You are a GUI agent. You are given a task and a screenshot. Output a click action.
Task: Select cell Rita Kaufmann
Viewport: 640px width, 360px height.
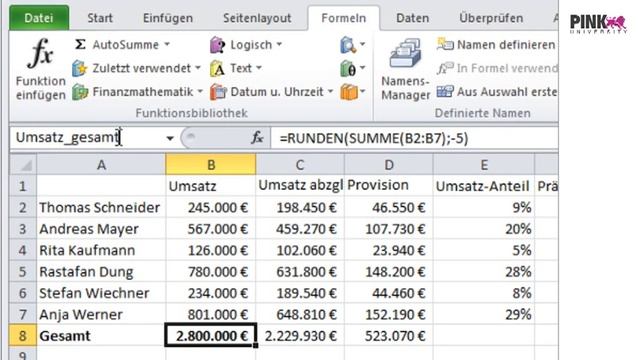coord(101,250)
